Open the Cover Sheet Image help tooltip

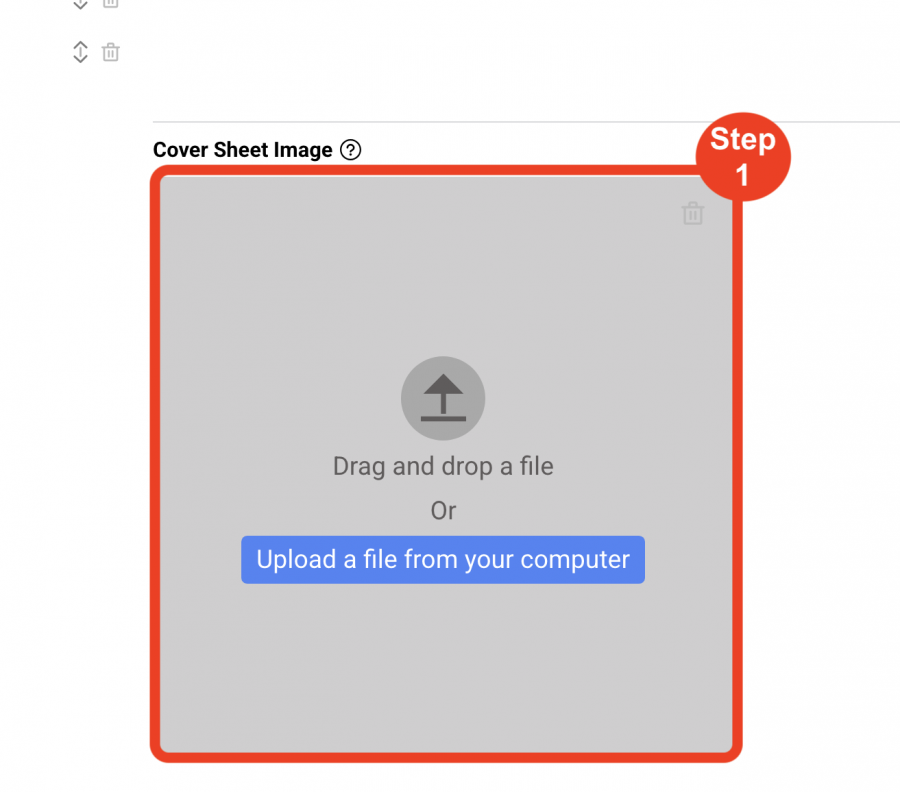351,150
